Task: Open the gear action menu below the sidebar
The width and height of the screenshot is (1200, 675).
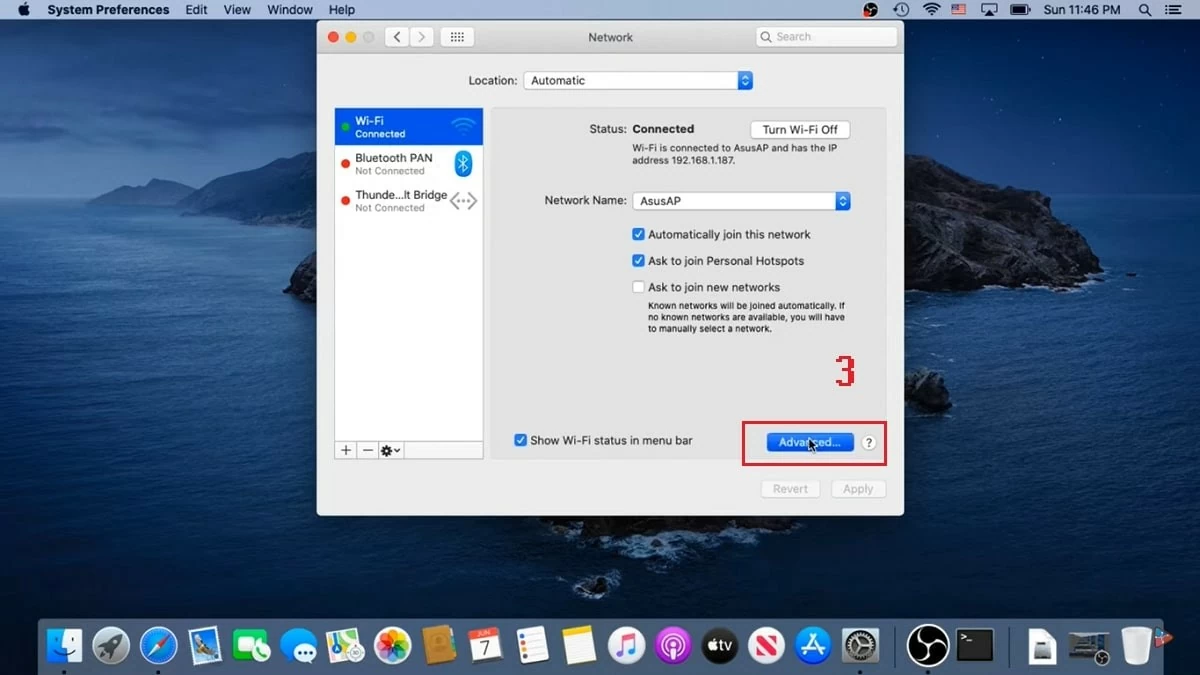Action: pos(388,450)
